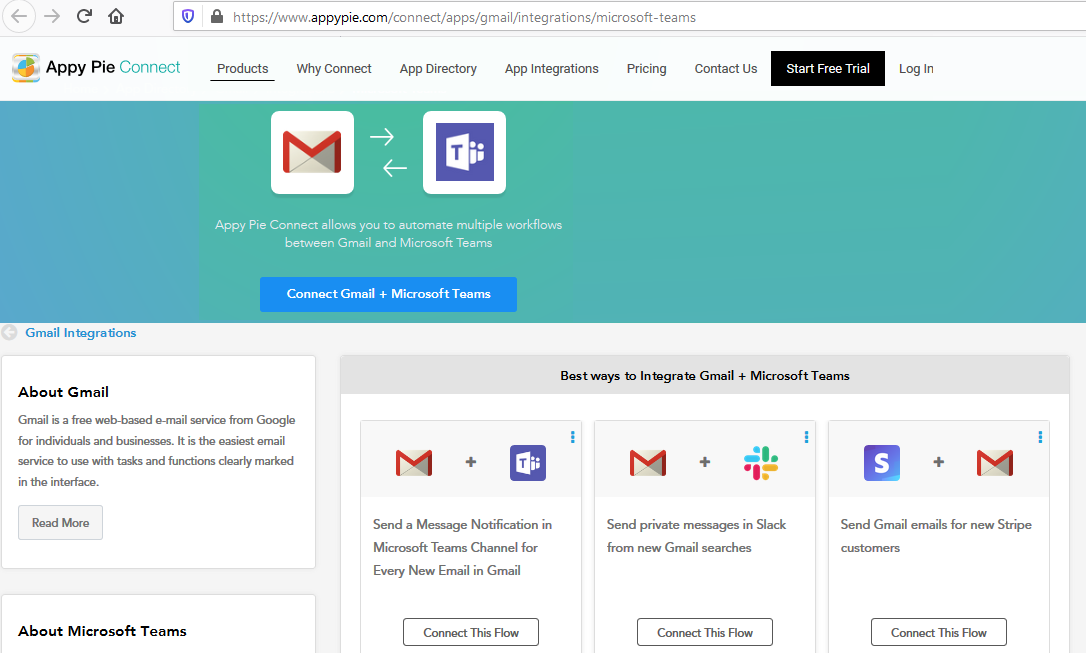1086x653 pixels.
Task: Open App Integrations page
Action: click(551, 69)
